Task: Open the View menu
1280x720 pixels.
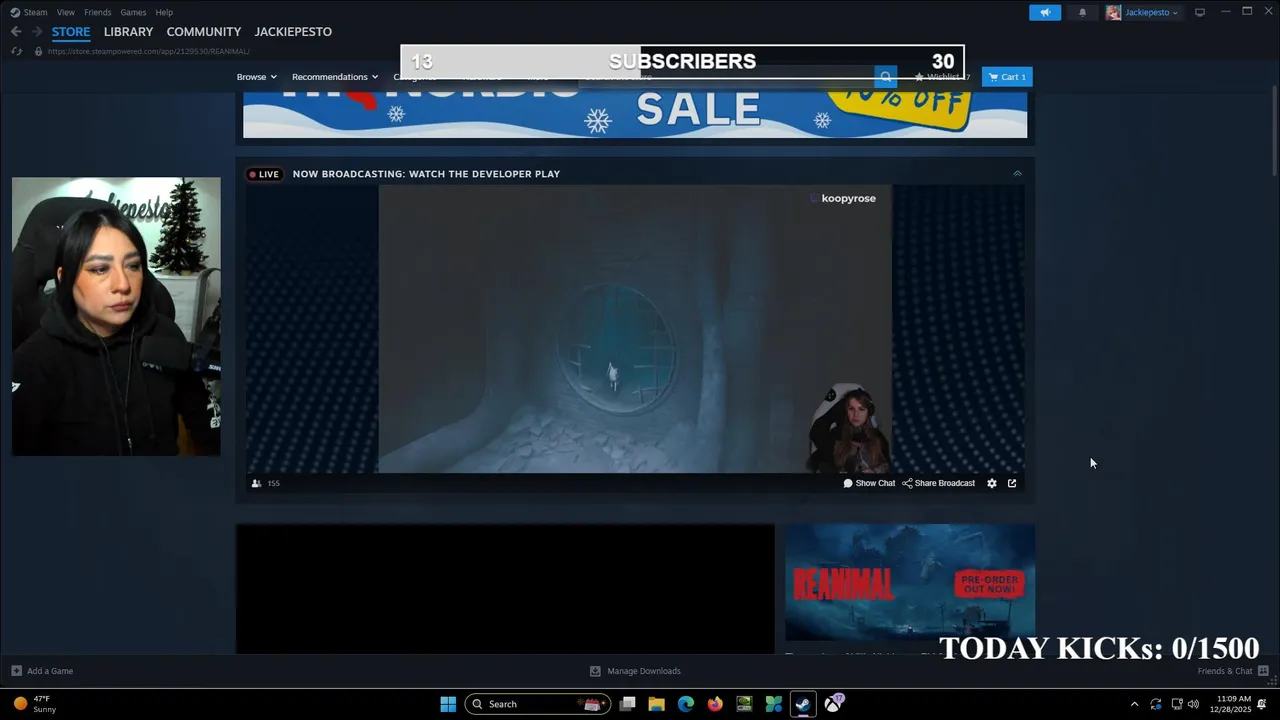Action: 66,12
